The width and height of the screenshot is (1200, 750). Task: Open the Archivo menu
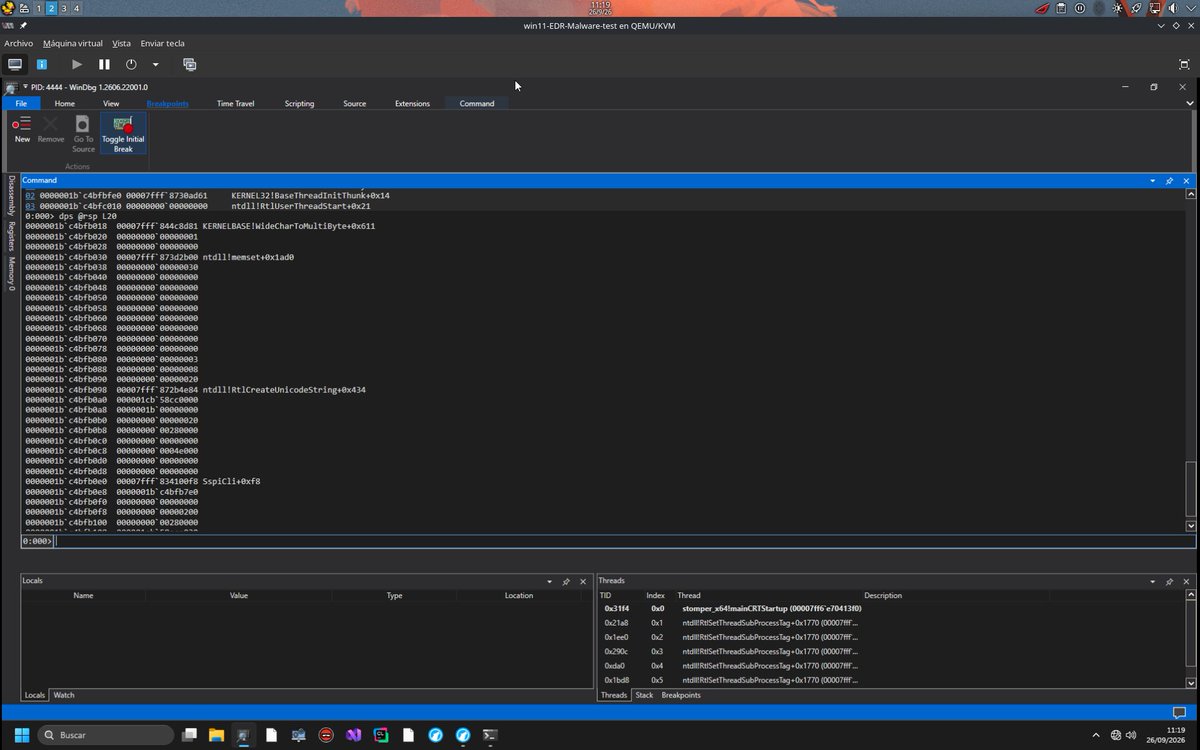18,43
